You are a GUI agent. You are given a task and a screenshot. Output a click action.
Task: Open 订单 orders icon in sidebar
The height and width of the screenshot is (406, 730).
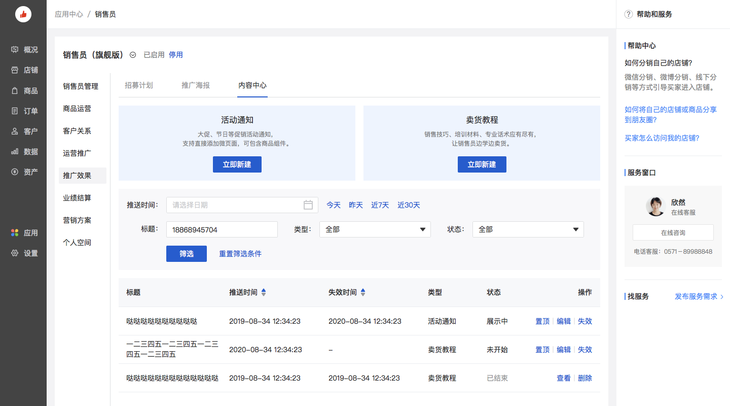15,111
